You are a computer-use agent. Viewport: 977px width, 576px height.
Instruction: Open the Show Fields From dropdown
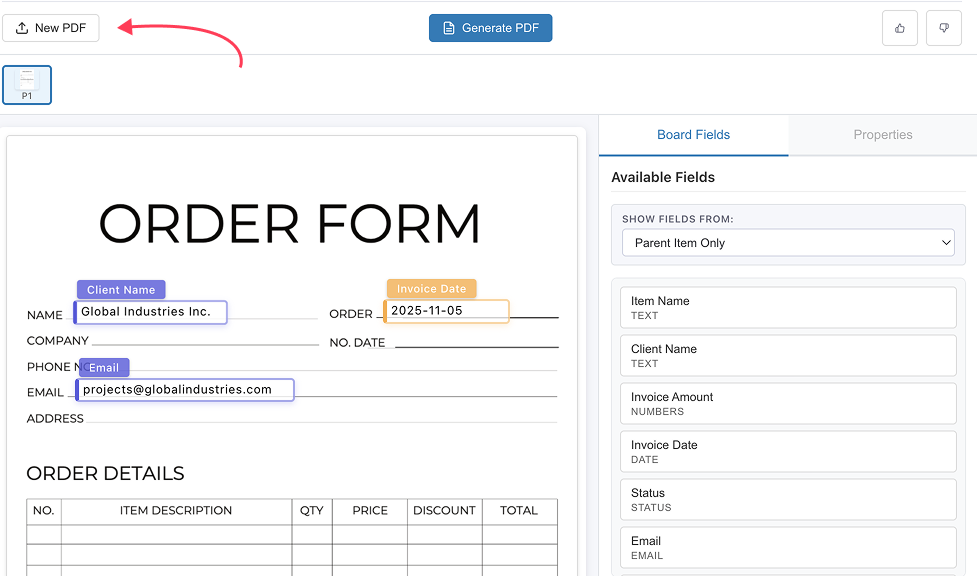[x=787, y=242]
